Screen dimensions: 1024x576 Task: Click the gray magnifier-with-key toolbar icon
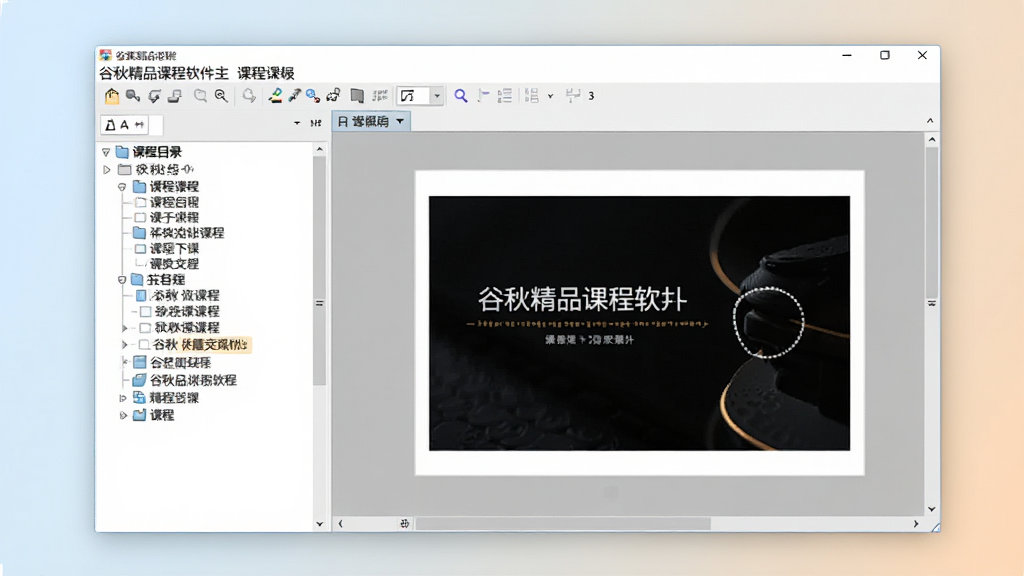coord(133,96)
